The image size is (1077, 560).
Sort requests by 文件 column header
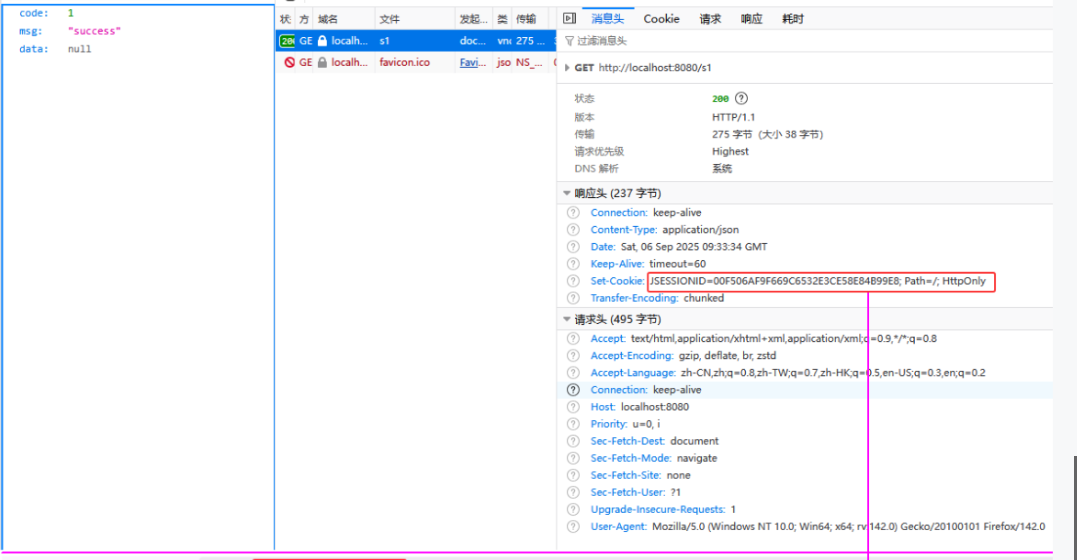pyautogui.click(x=390, y=19)
